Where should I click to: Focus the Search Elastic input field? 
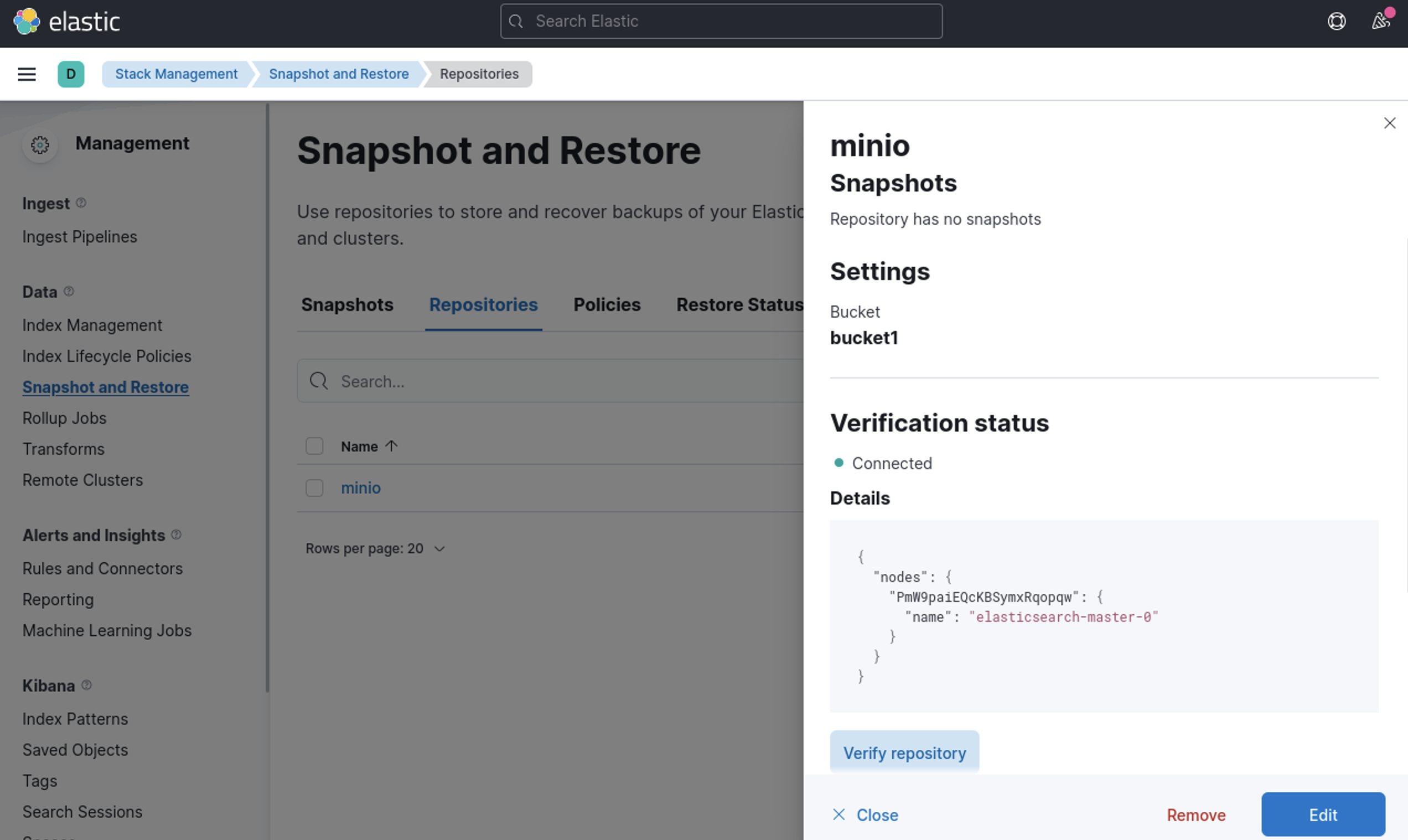[721, 22]
